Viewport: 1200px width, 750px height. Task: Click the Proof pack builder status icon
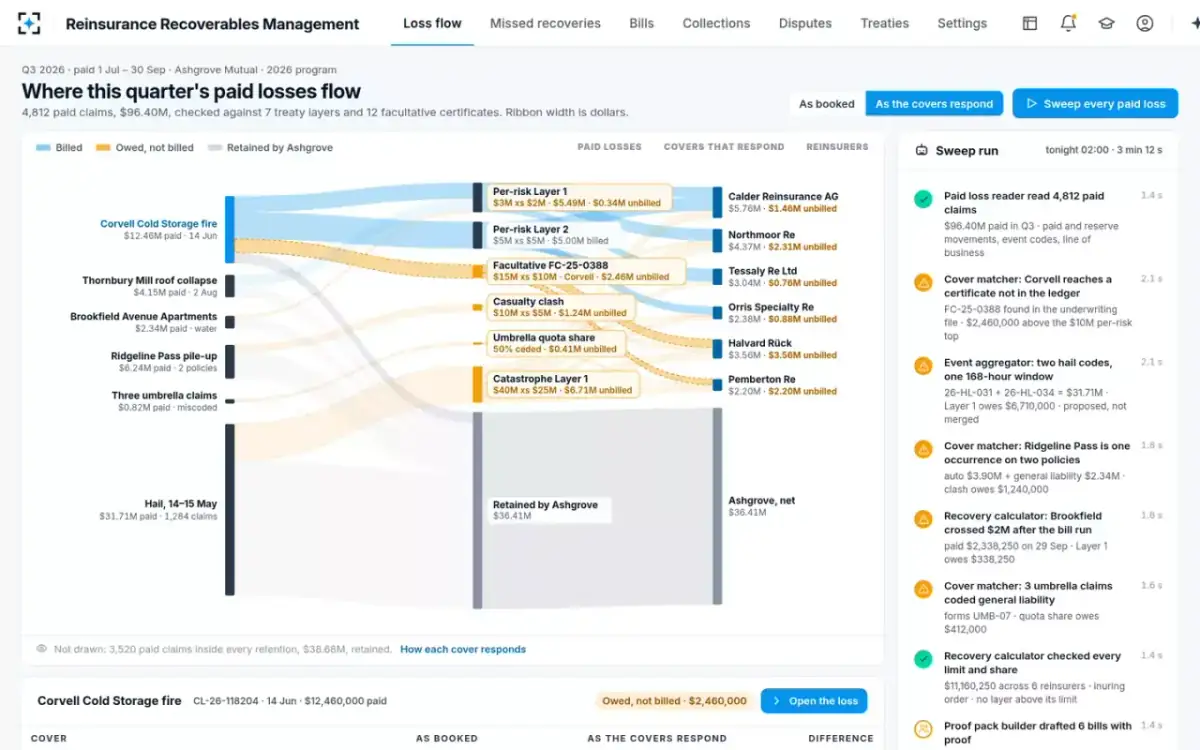(923, 729)
